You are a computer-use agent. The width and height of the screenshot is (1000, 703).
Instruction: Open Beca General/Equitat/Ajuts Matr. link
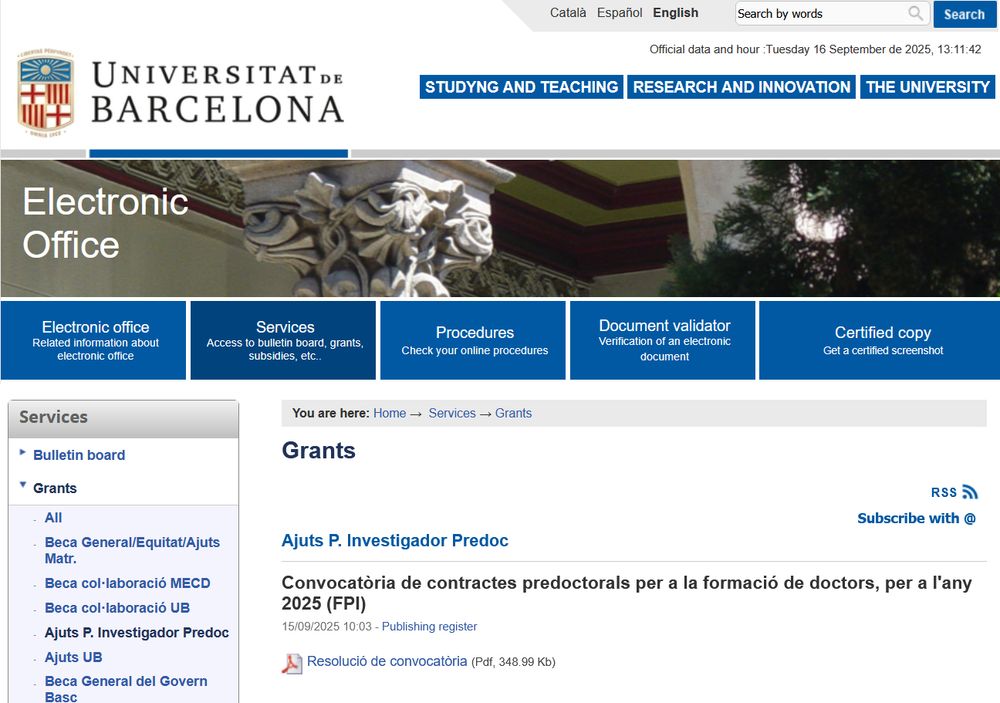[132, 550]
